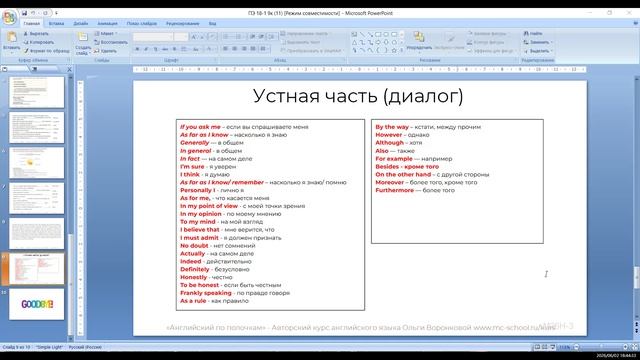The width and height of the screenshot is (640, 360).
Task: Open the Review (Рецензирование) ribbon tab
Action: 182,24
